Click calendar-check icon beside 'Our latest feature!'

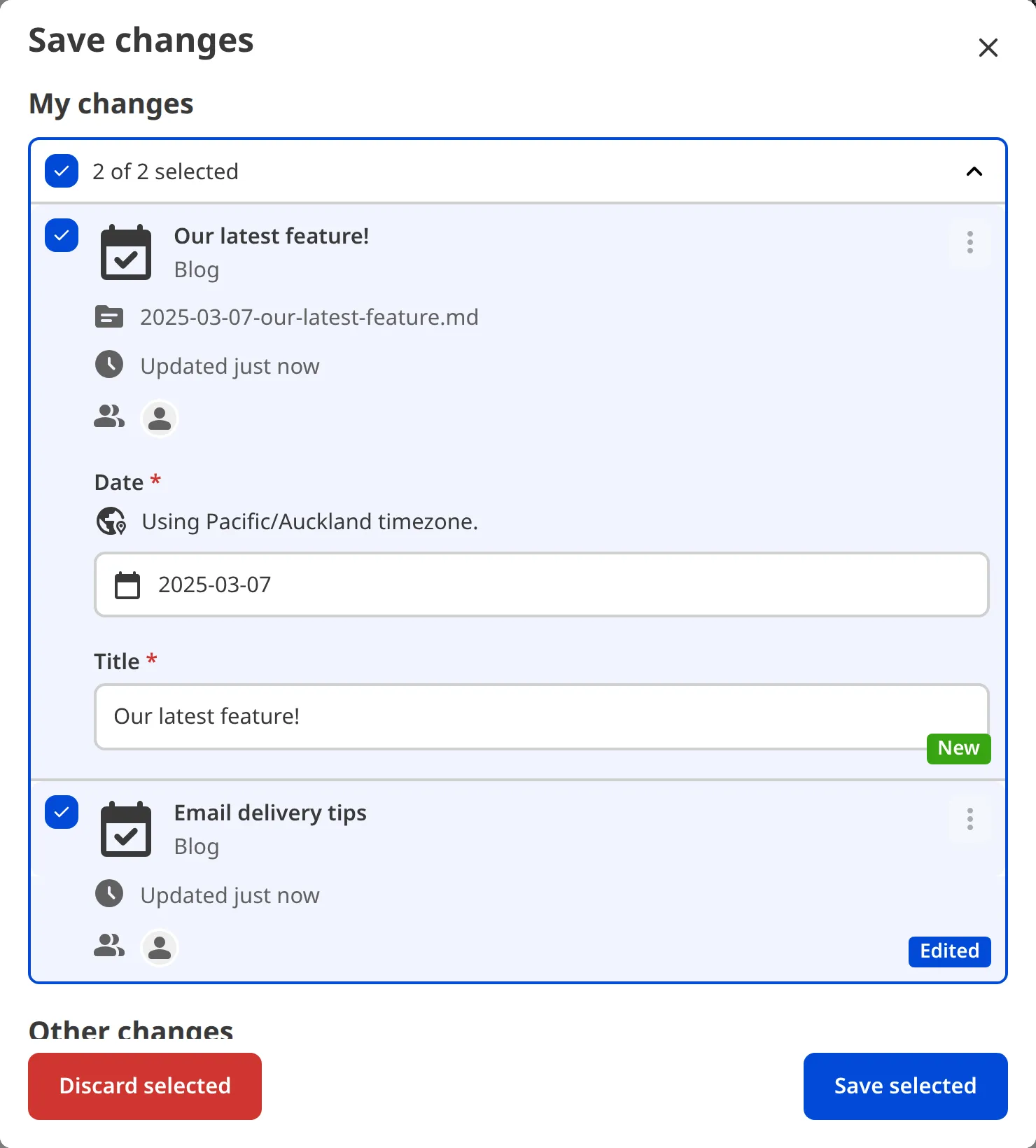click(126, 252)
